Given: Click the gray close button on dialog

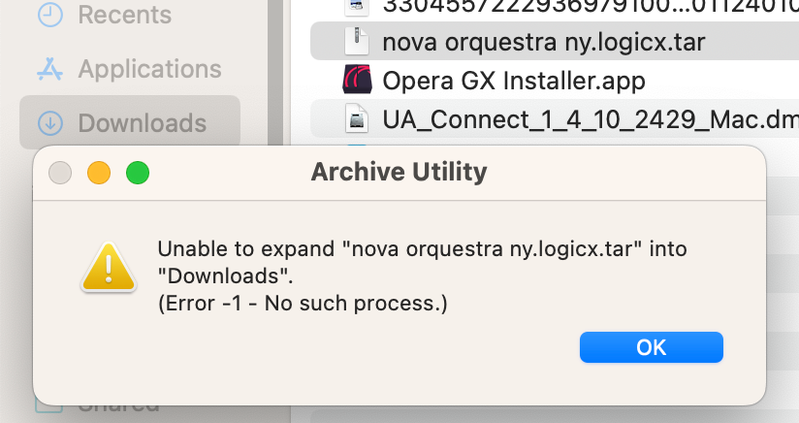Looking at the screenshot, I should click(x=60, y=172).
